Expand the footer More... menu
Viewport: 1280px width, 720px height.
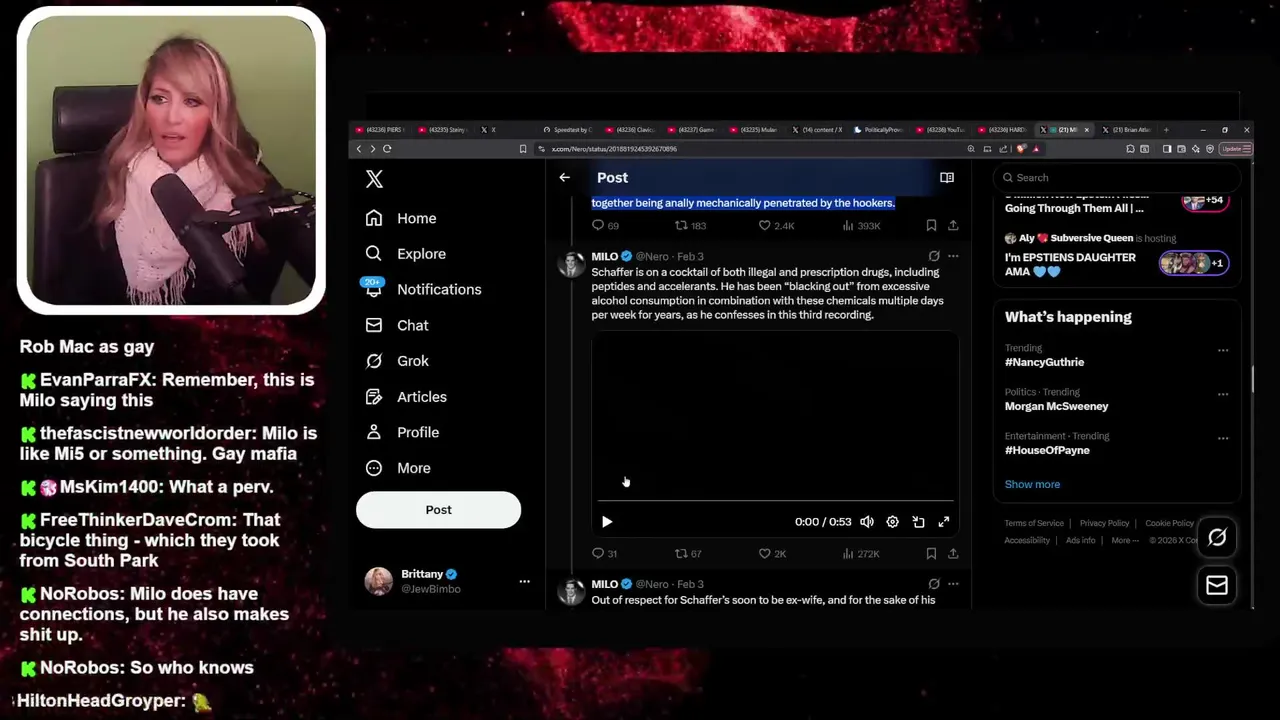click(1125, 540)
